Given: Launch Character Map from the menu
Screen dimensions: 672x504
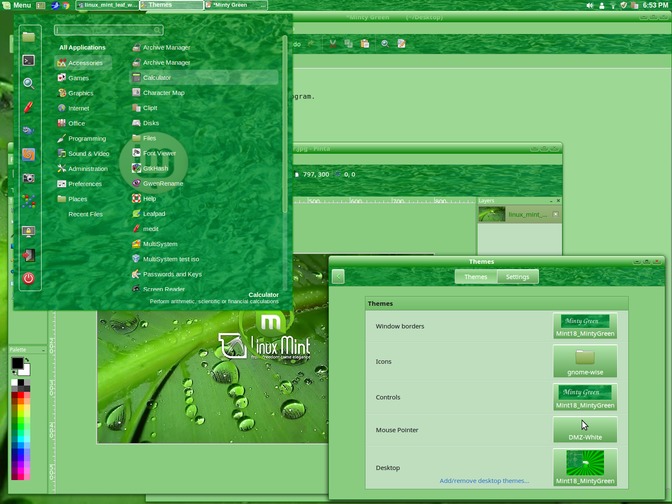Looking at the screenshot, I should tap(159, 93).
